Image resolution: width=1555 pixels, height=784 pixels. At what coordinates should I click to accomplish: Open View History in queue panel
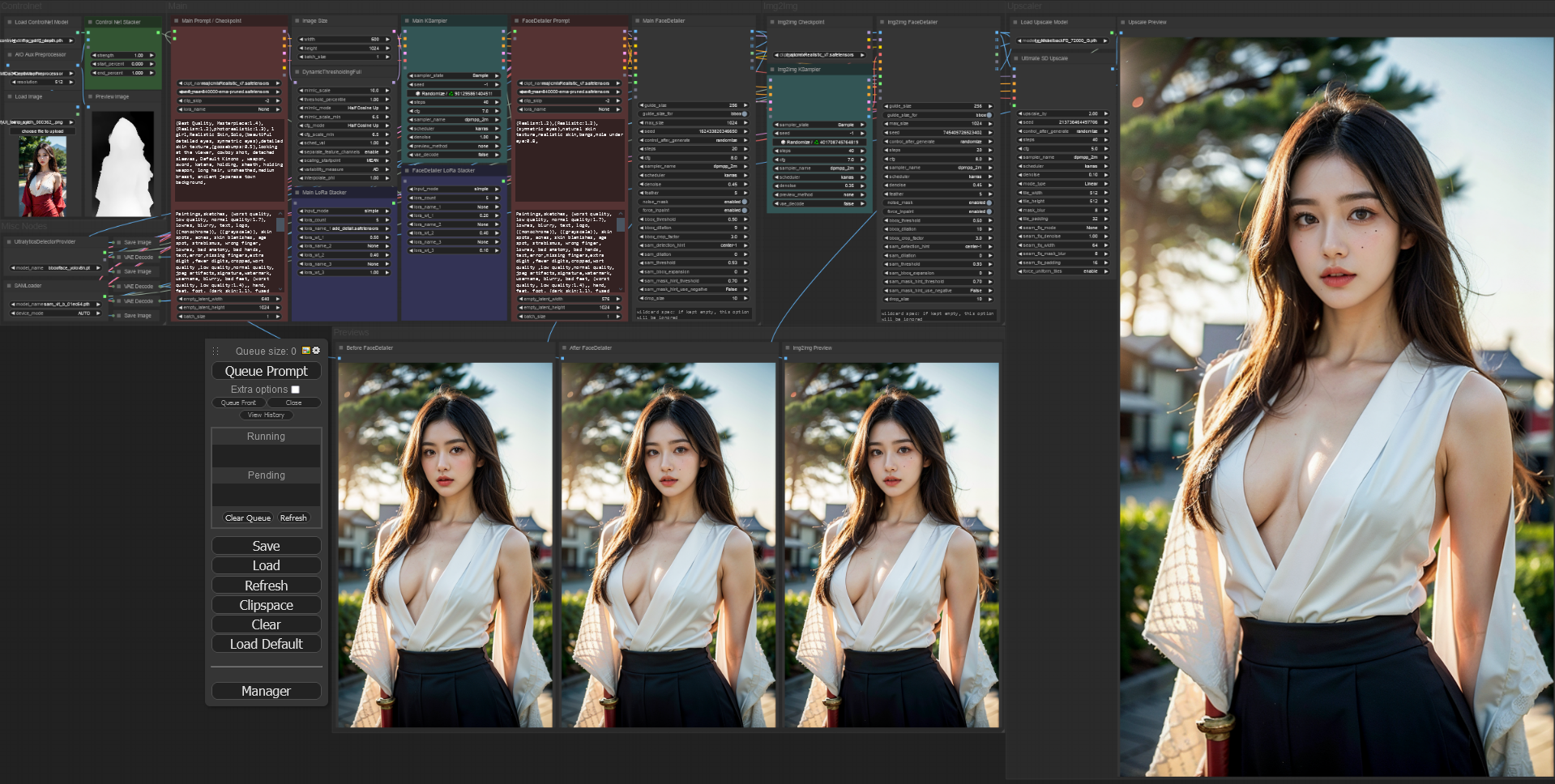pyautogui.click(x=266, y=415)
